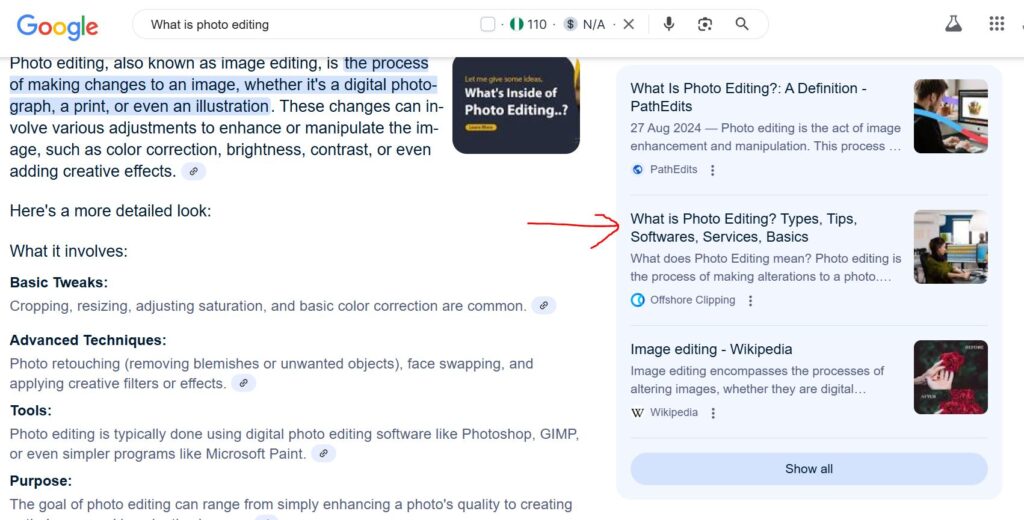Click the dollar CPC icon beside N/A
Image resolution: width=1024 pixels, height=520 pixels.
coord(571,24)
